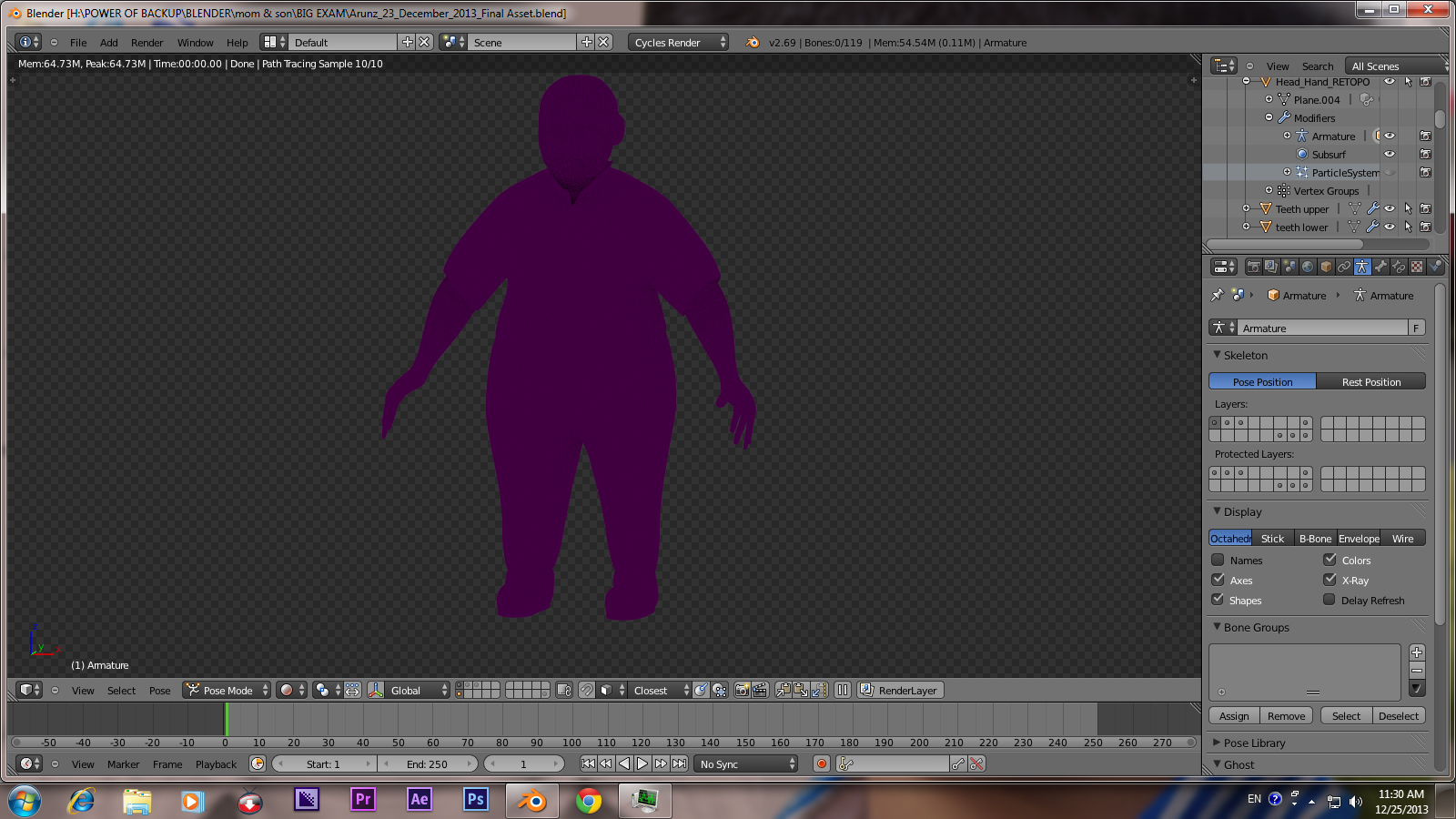The width and height of the screenshot is (1456, 819).
Task: Open the Window menu
Action: 195,42
